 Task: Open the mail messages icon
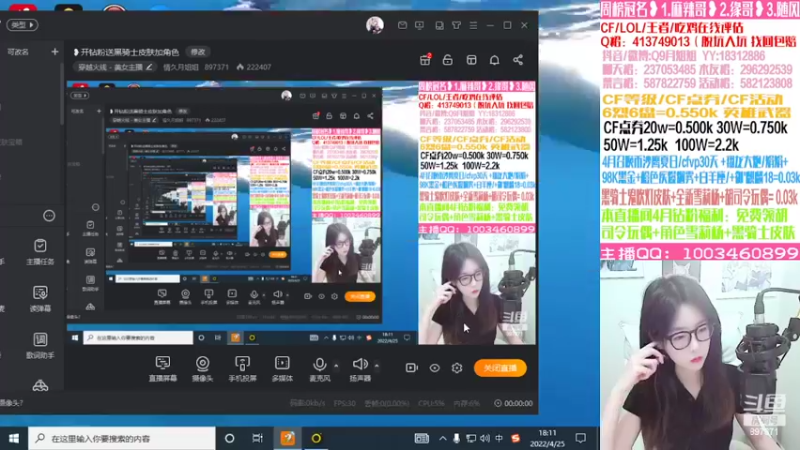tap(403, 25)
